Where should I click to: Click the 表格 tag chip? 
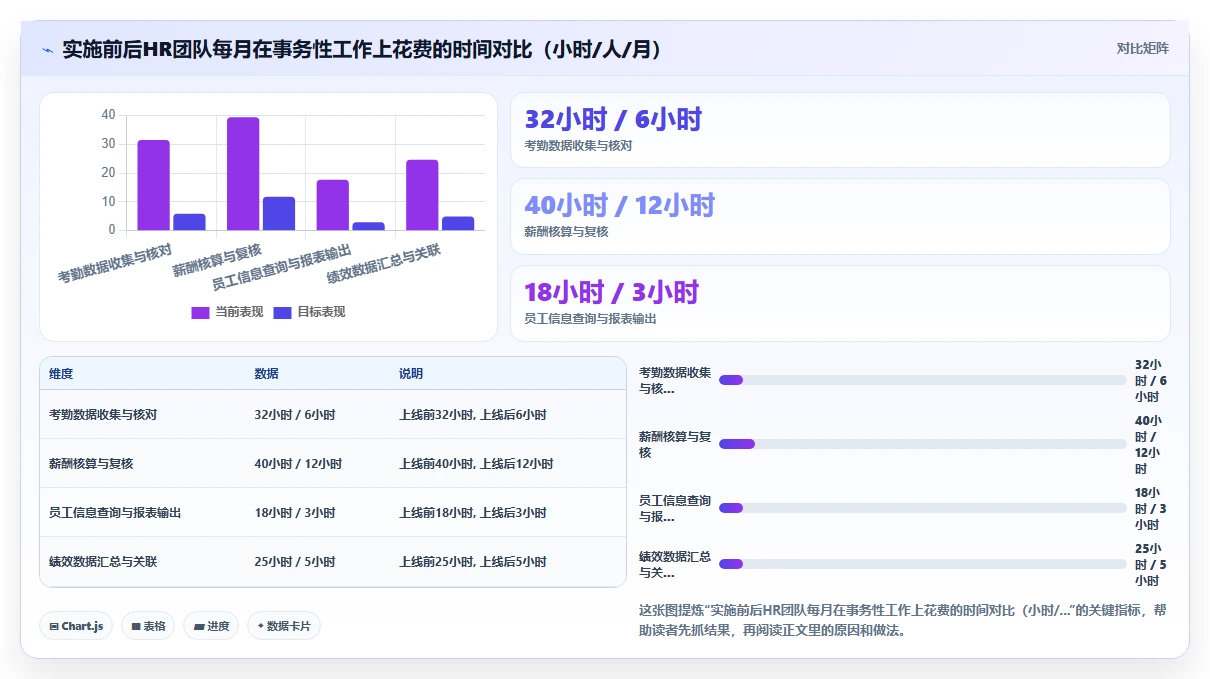coord(148,626)
